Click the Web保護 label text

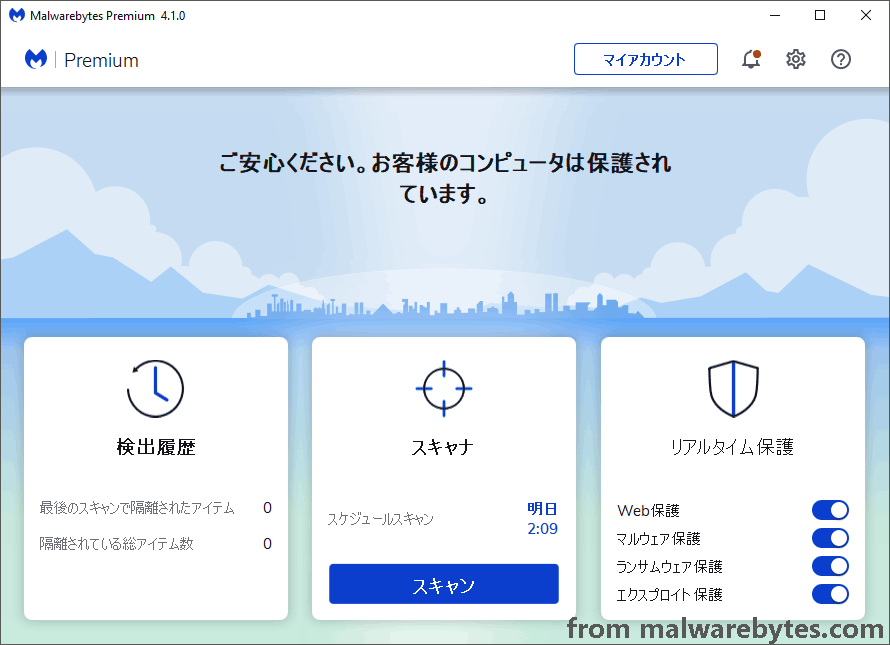[648, 510]
